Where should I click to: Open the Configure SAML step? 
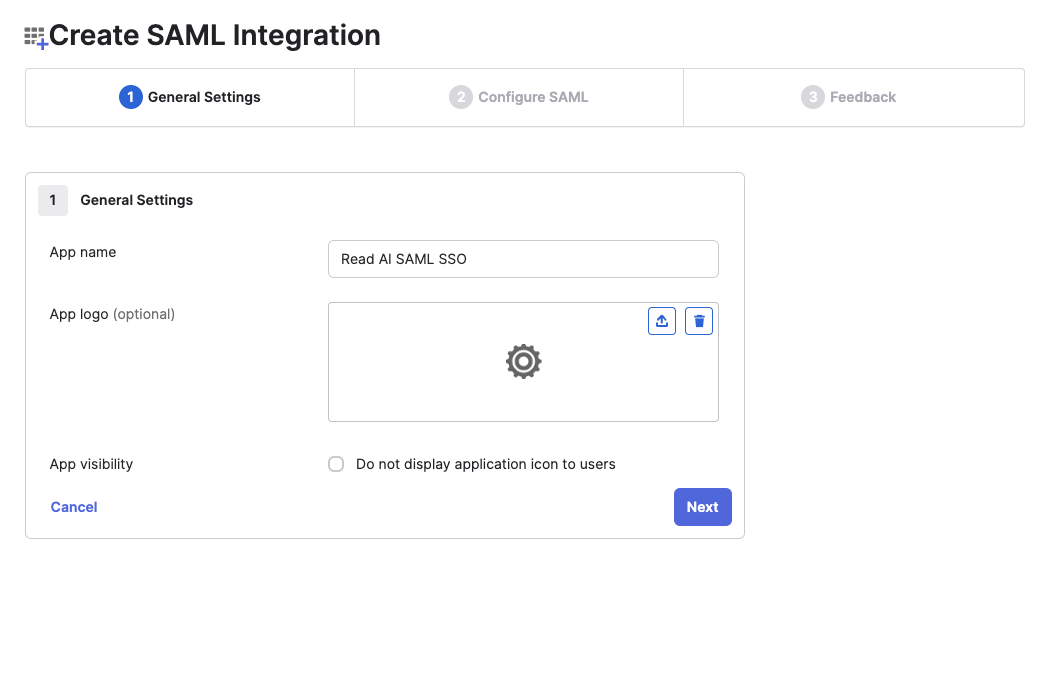pyautogui.click(x=519, y=97)
